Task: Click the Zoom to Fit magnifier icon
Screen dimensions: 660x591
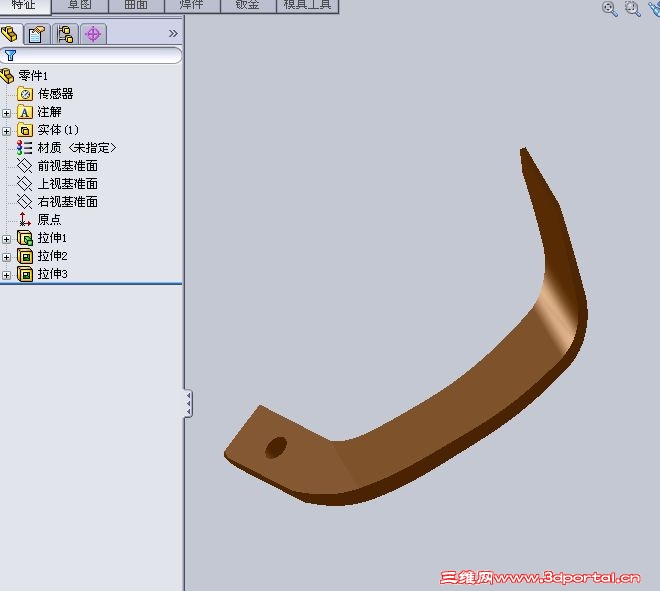Action: tap(609, 8)
